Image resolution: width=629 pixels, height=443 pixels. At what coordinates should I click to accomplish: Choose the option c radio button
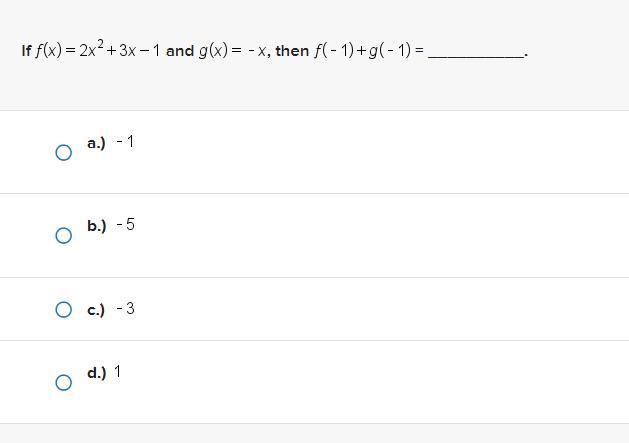(x=63, y=310)
